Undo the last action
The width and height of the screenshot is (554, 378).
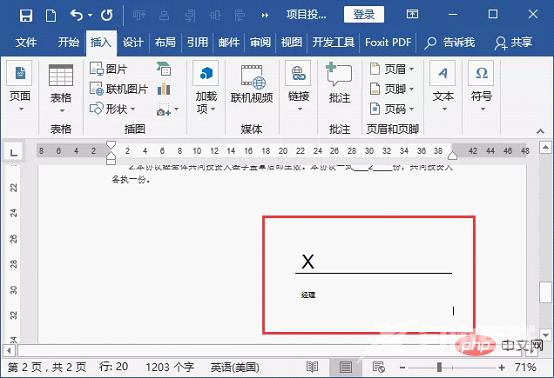click(x=76, y=15)
